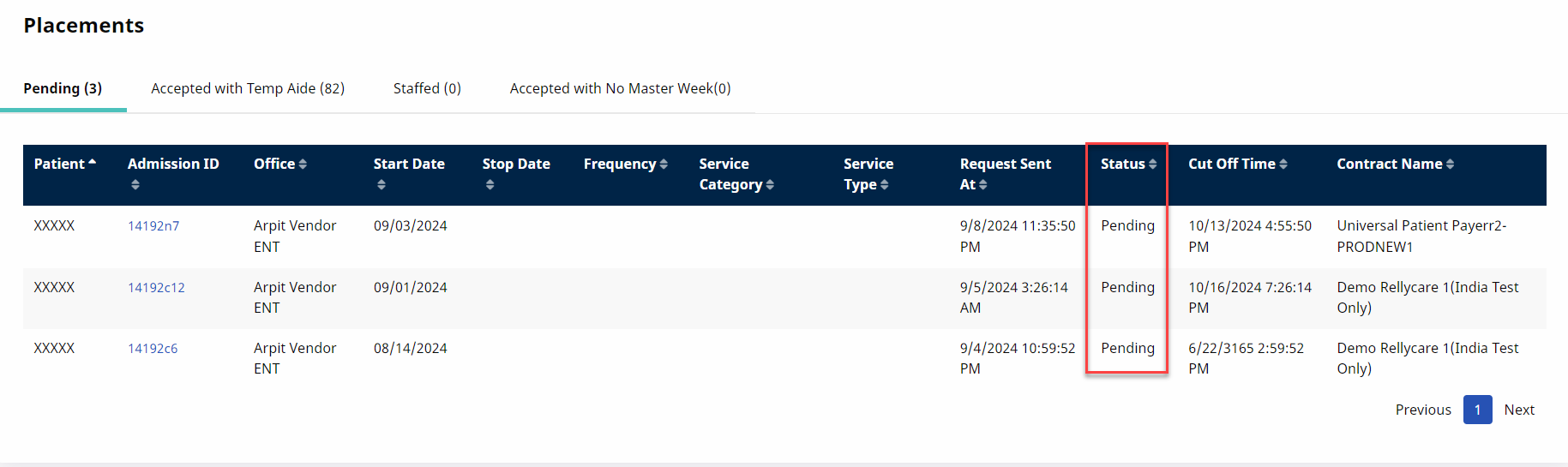Sort by Frequency column arrows
Viewport: 1568px width, 467px height.
[664, 165]
